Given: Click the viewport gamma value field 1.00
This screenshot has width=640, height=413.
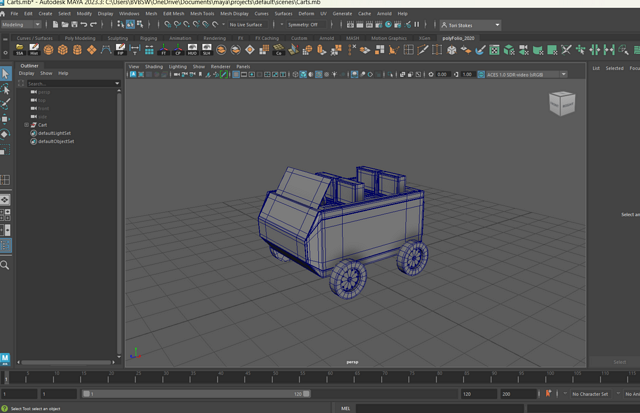Looking at the screenshot, I should point(467,74).
